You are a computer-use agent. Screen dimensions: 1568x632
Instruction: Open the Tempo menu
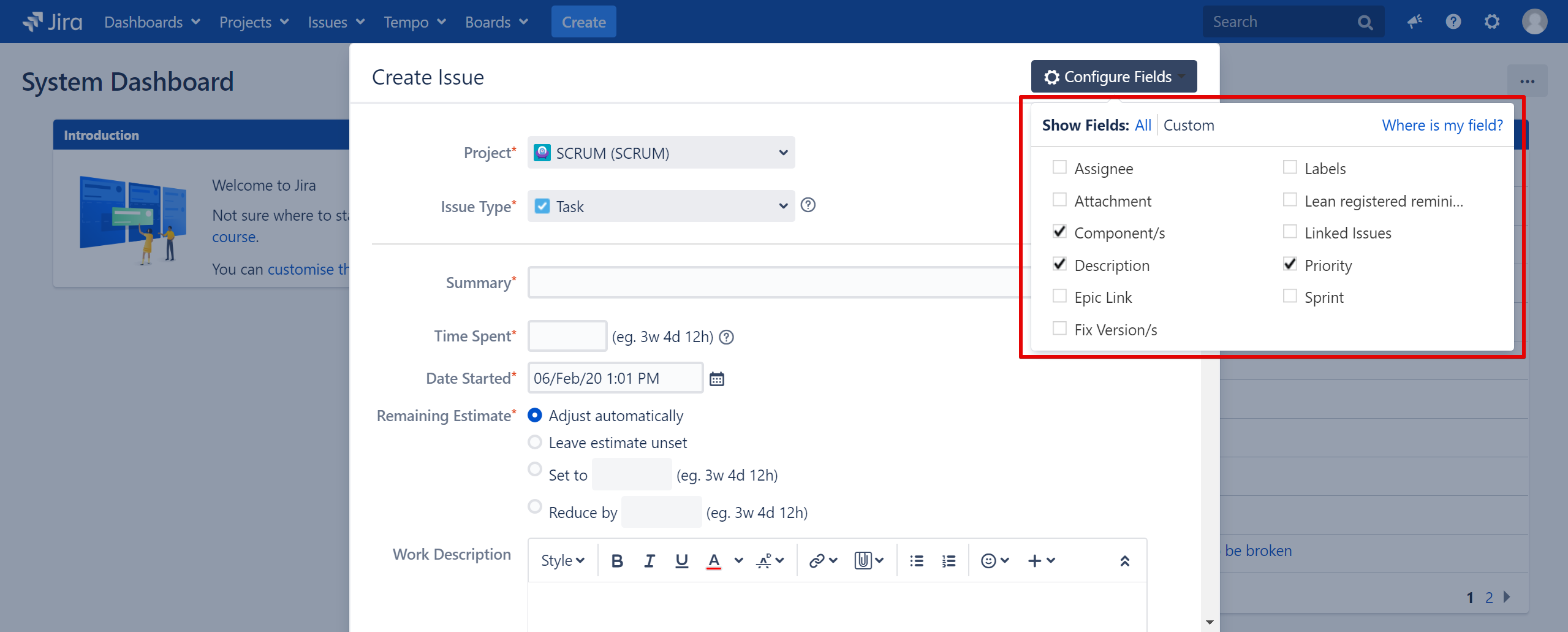click(415, 22)
